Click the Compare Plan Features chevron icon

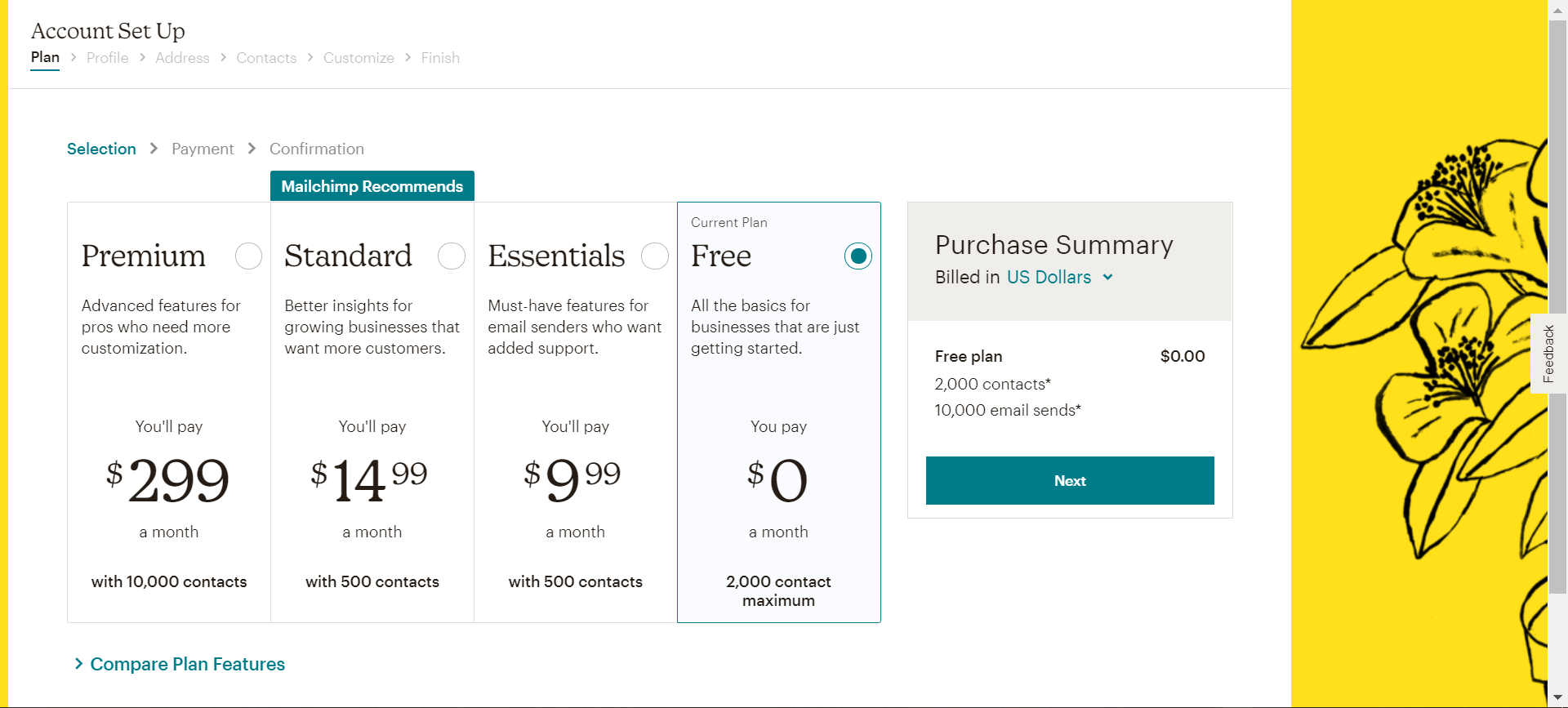79,664
